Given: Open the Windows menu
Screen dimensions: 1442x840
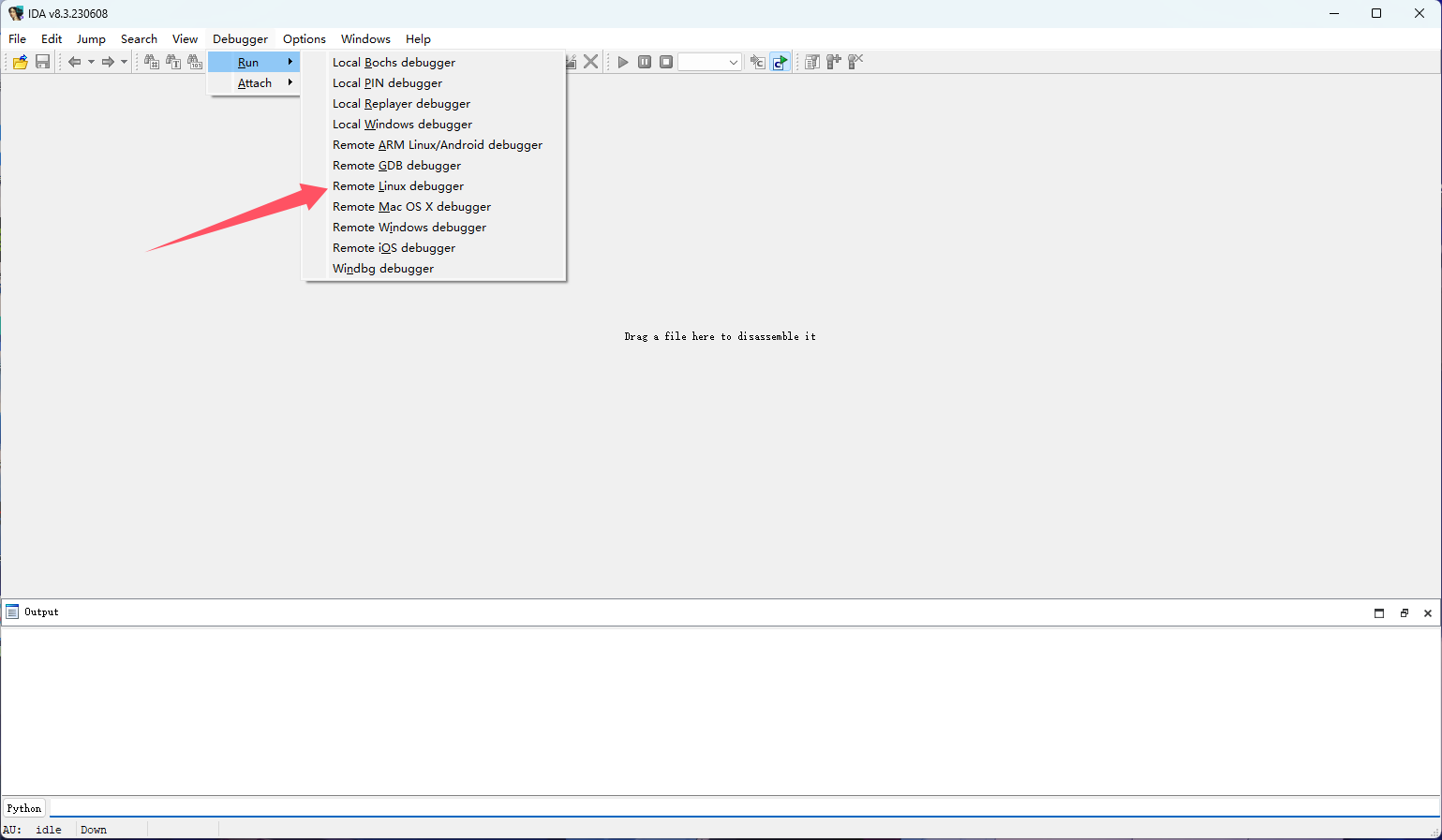Looking at the screenshot, I should point(365,38).
